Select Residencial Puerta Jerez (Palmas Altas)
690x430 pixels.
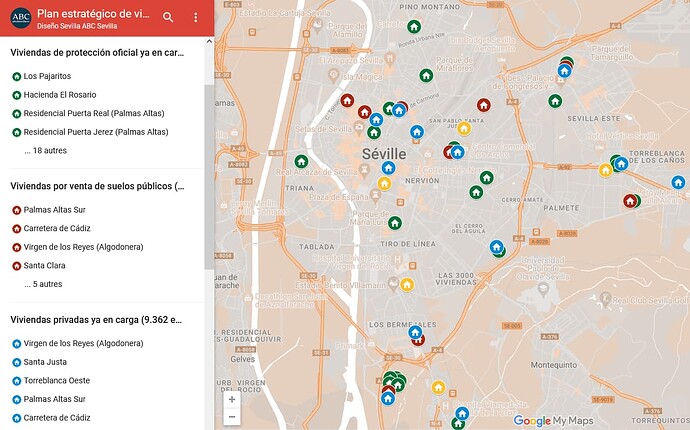click(x=96, y=132)
